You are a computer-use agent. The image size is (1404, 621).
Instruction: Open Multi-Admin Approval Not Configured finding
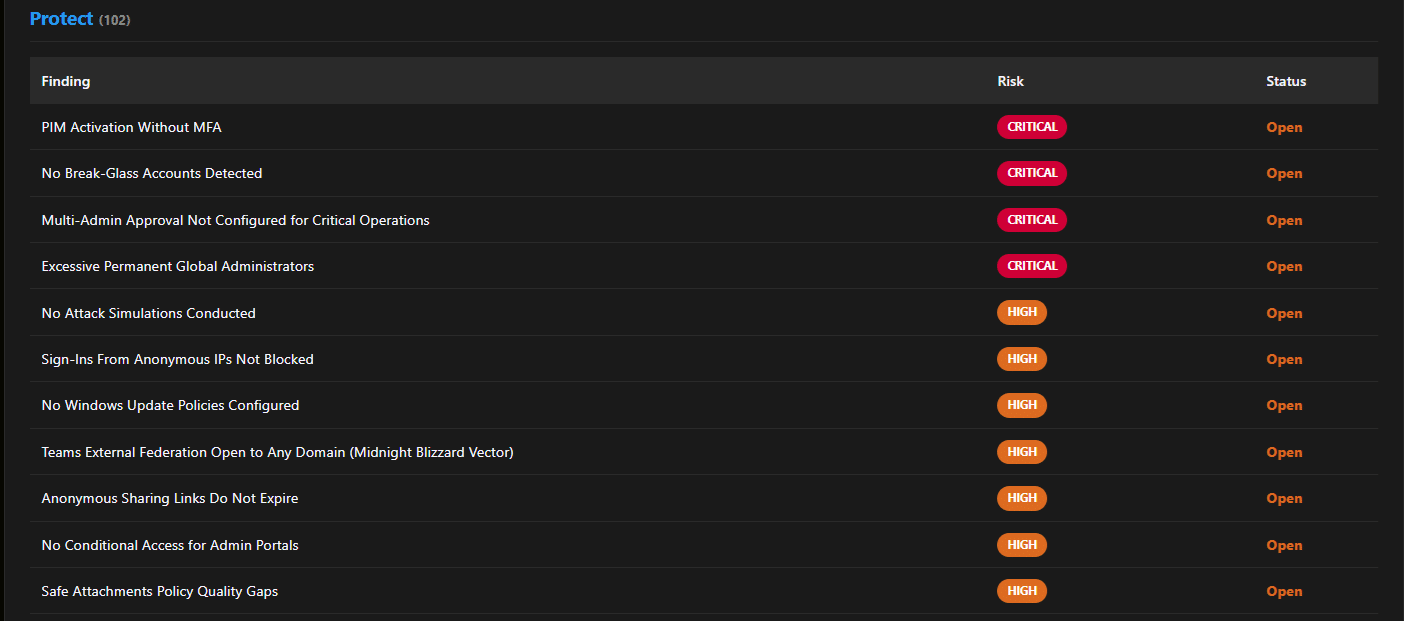coord(235,220)
